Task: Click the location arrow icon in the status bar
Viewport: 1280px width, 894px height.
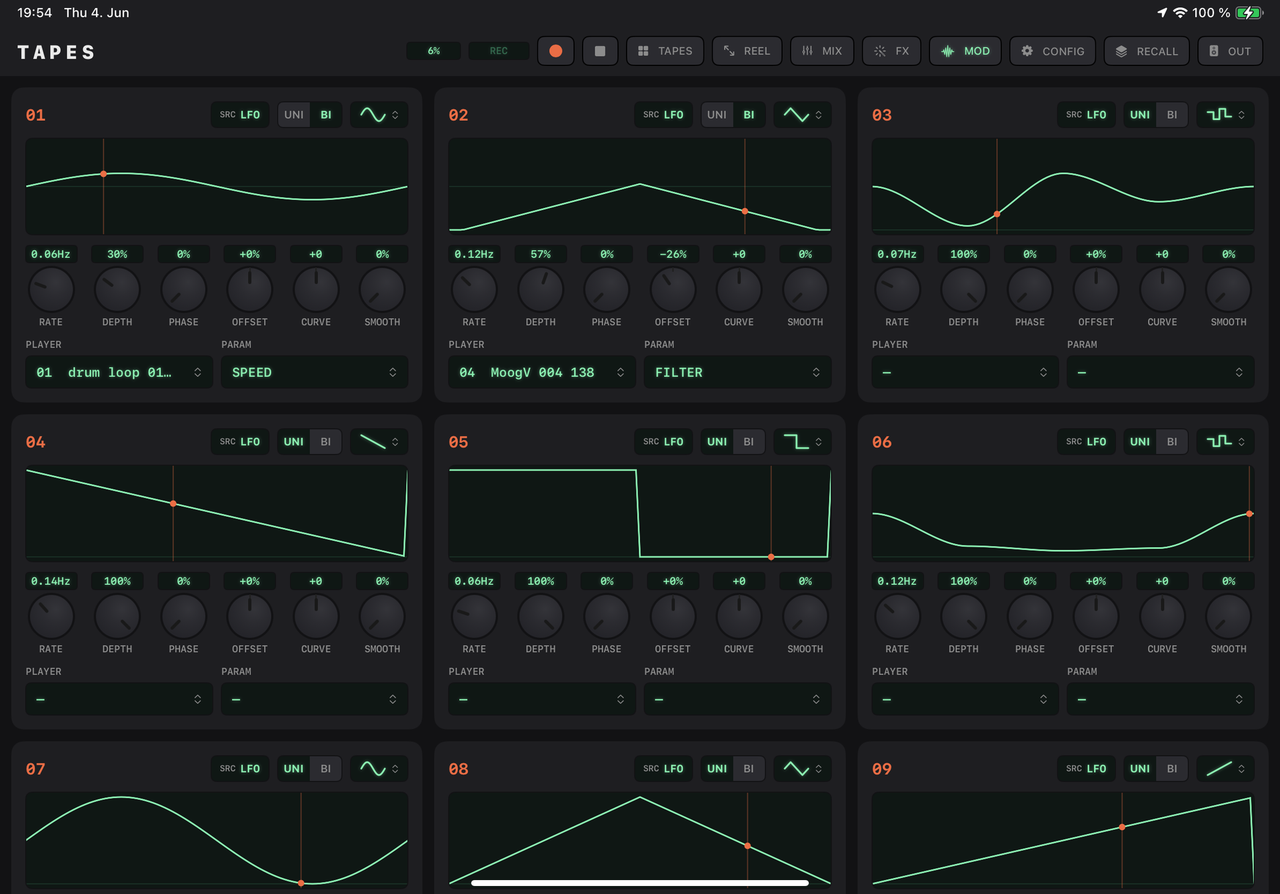Action: pyautogui.click(x=1161, y=13)
